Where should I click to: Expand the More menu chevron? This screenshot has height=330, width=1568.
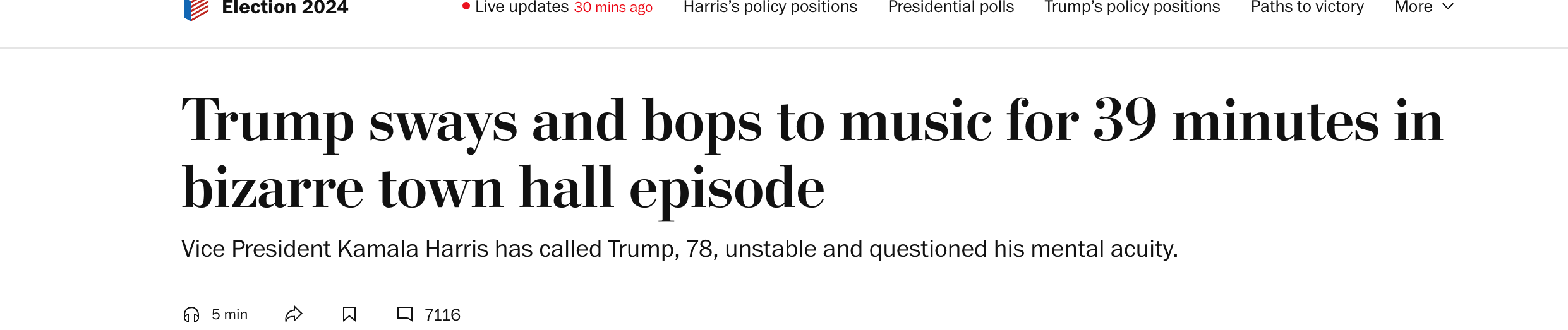tap(1449, 7)
